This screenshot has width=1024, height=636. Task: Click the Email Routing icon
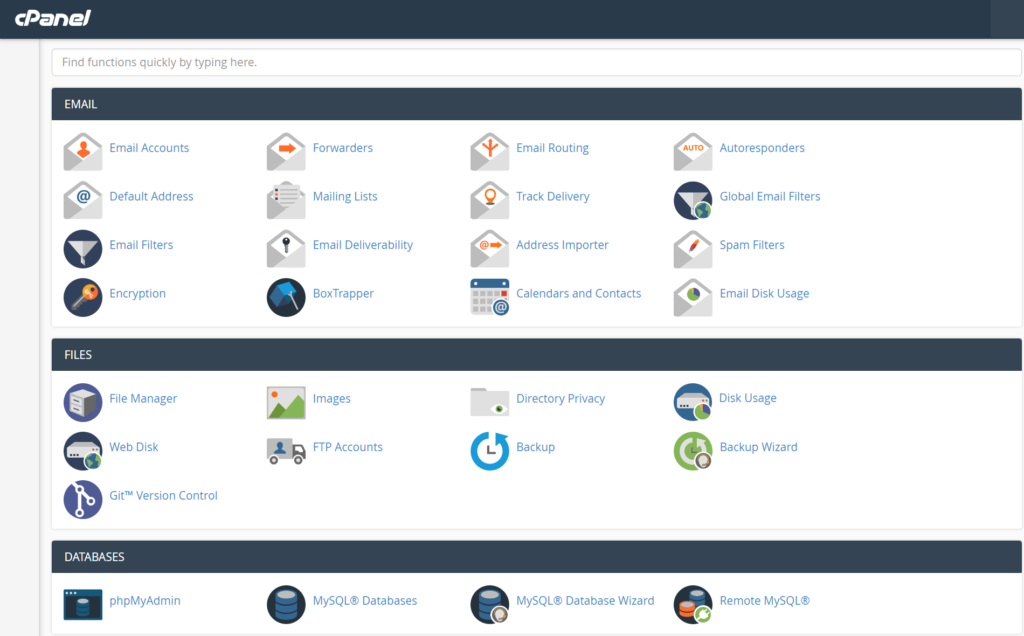[489, 152]
